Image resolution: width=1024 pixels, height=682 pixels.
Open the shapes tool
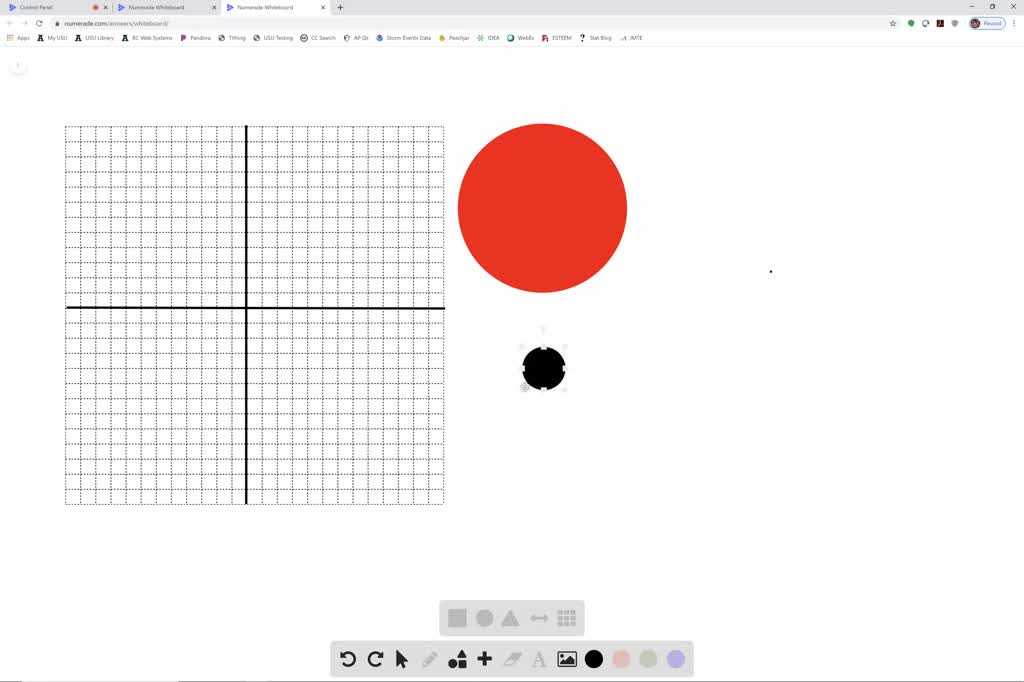457,659
